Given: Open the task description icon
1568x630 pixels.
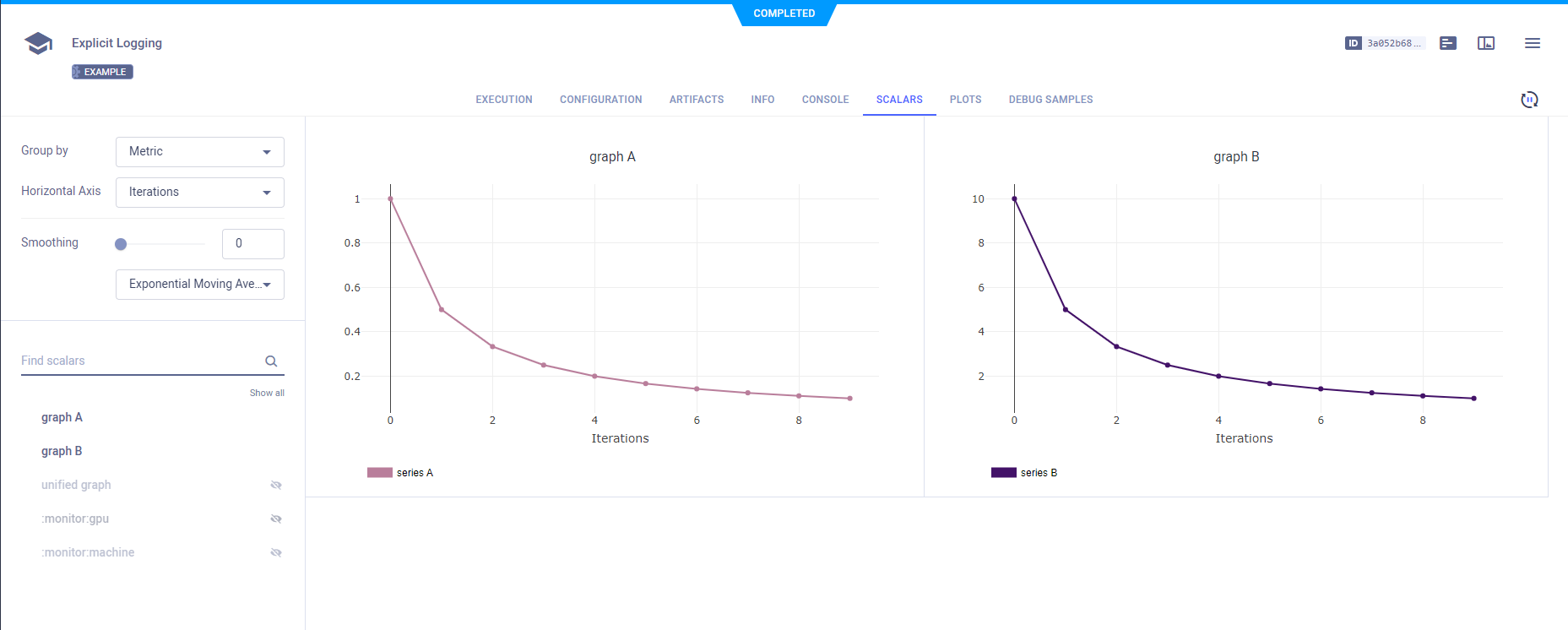Looking at the screenshot, I should pos(1447,43).
